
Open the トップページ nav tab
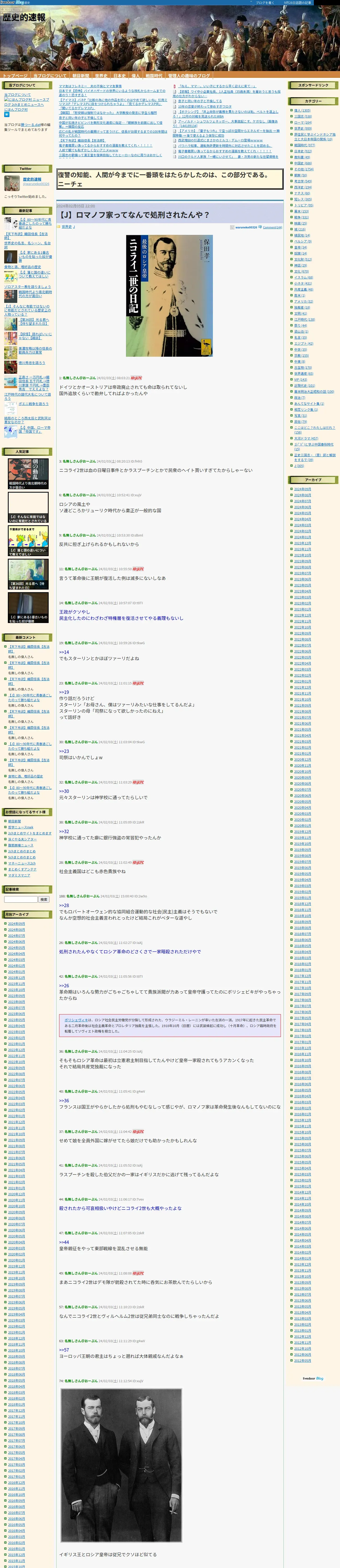pos(15,76)
